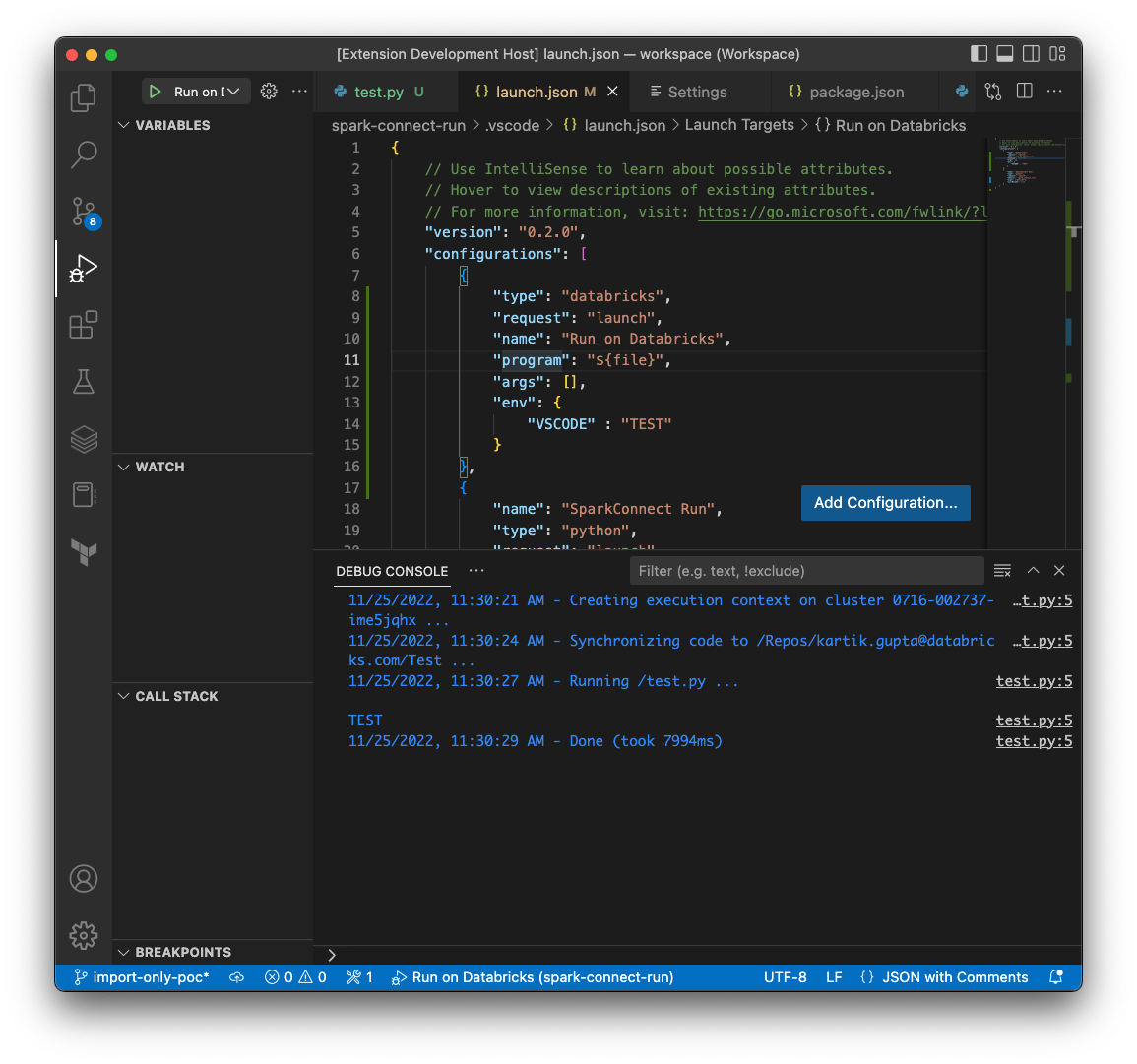Viewport: 1137px width, 1064px height.
Task: Change encoding UTF-8 in status bar
Action: [785, 977]
